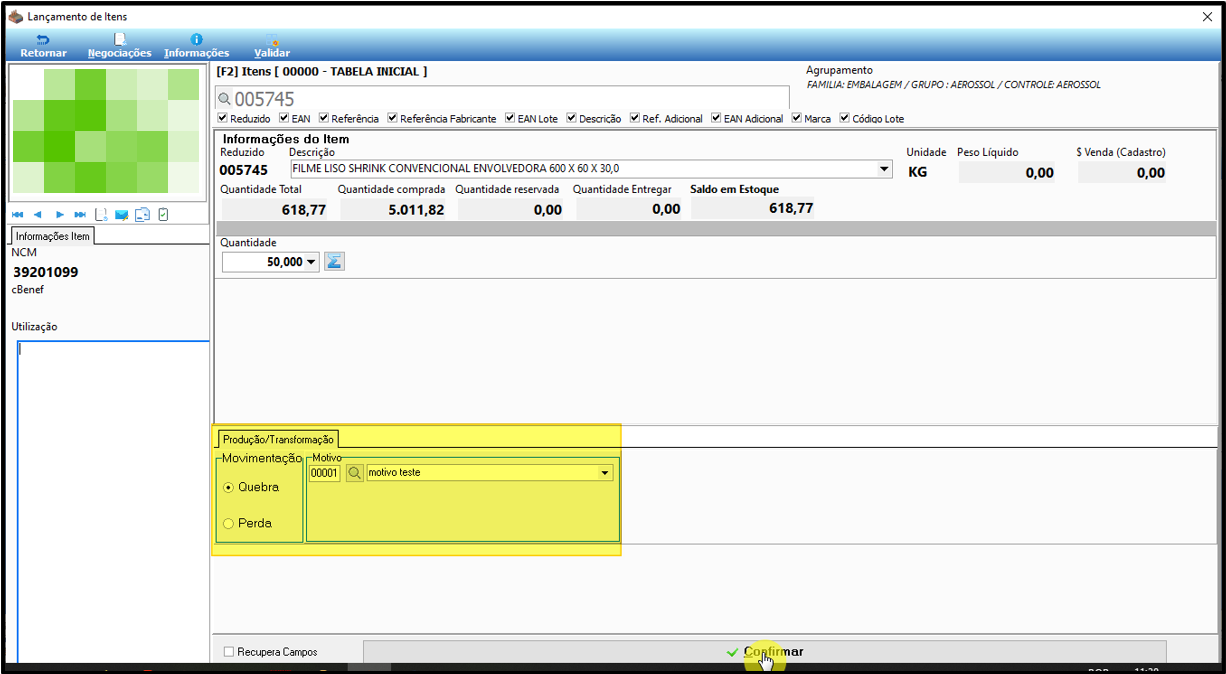Go to the previous image record
The width and height of the screenshot is (1226, 674).
coord(37,214)
